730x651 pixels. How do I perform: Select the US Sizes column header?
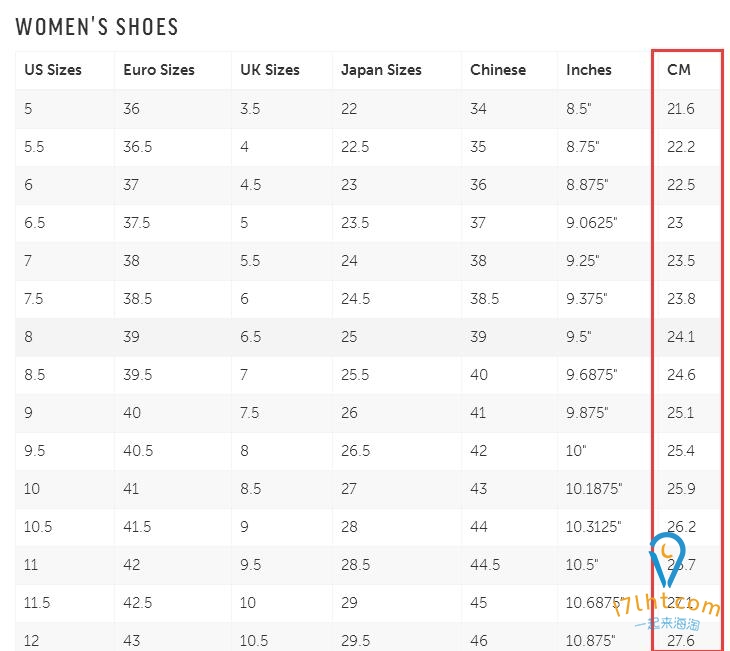click(x=53, y=70)
